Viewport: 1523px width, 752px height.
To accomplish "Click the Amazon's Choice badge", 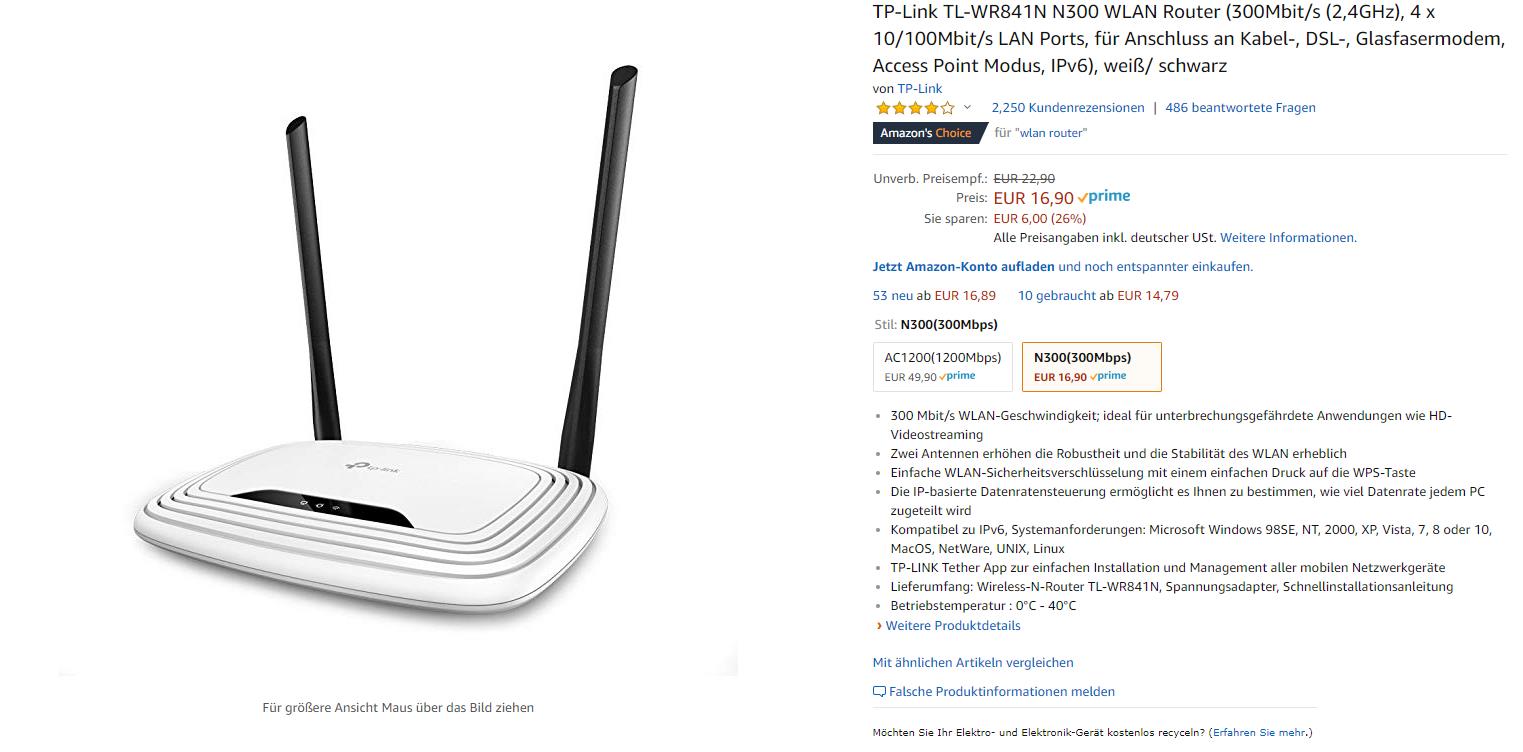I will click(930, 133).
